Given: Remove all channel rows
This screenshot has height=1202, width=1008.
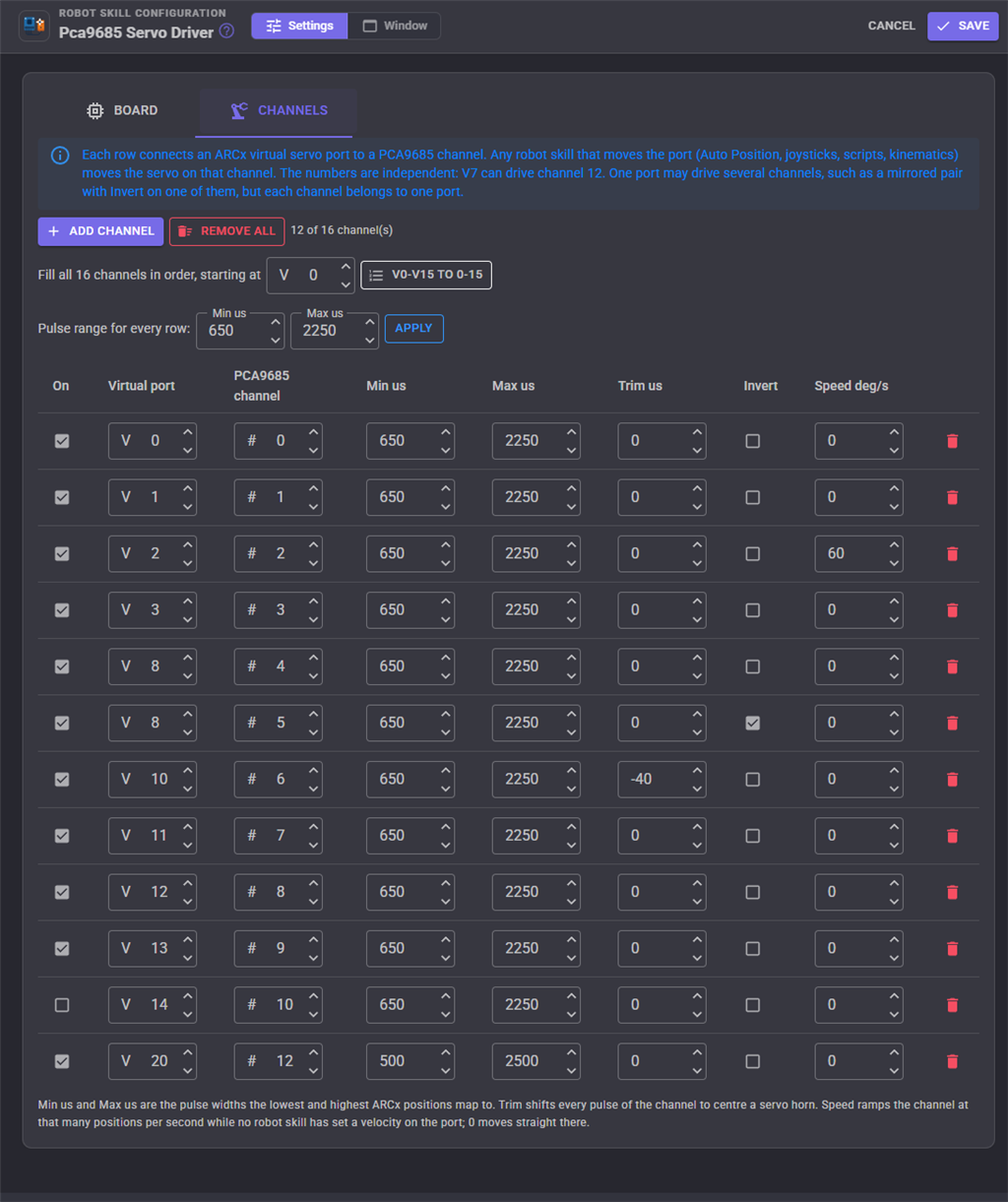Looking at the screenshot, I should (x=227, y=231).
